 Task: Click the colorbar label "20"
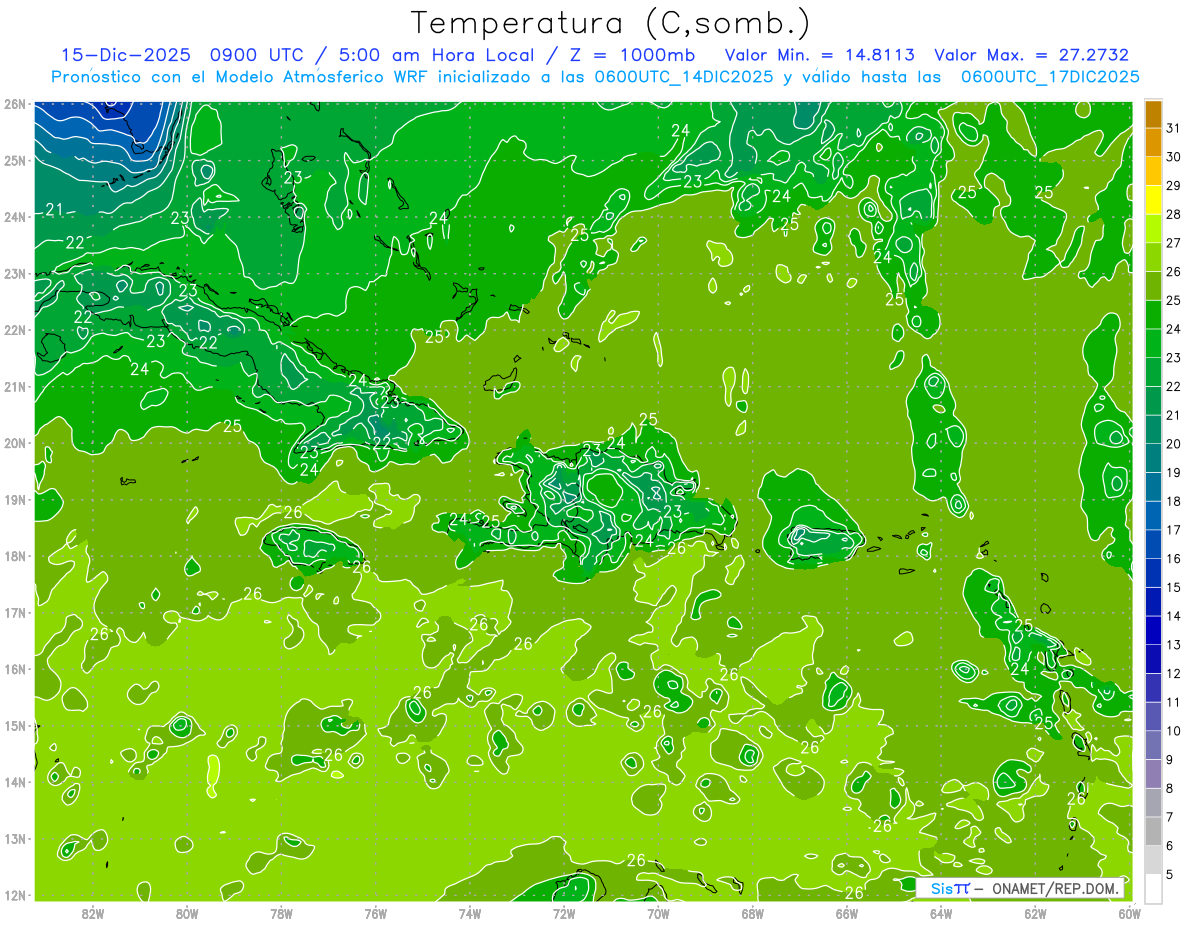coord(1173,444)
